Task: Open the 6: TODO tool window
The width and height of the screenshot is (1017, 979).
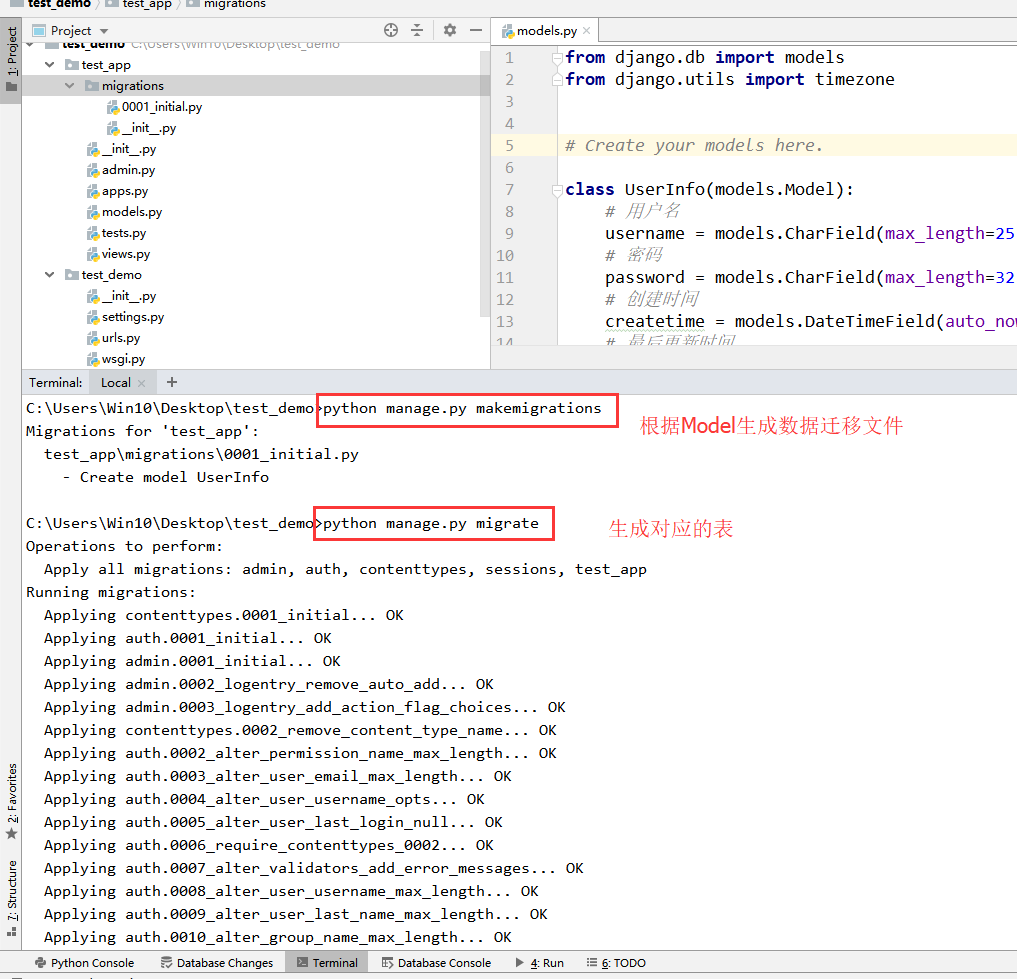Action: [x=616, y=963]
